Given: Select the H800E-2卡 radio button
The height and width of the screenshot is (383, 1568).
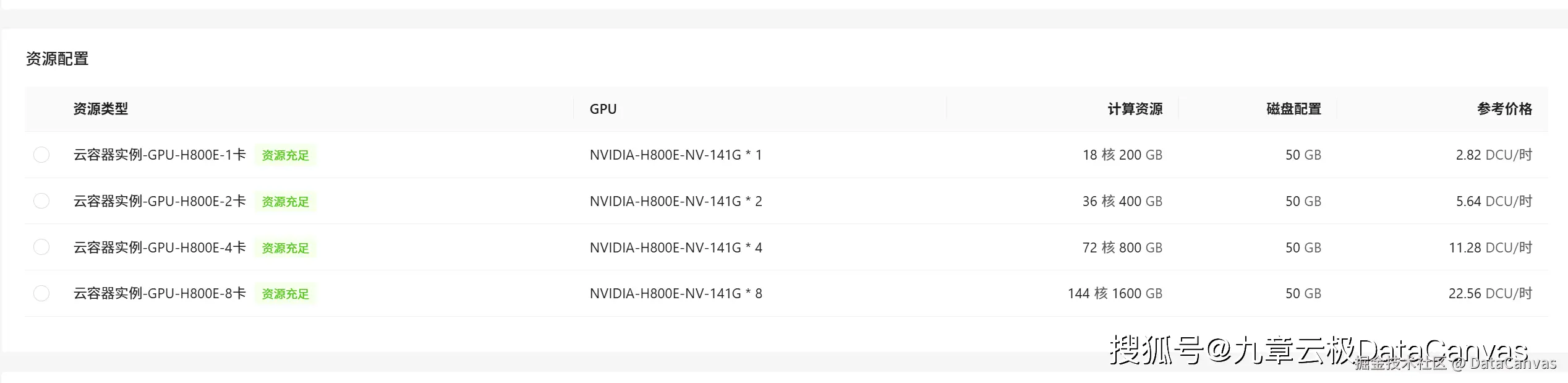Looking at the screenshot, I should coord(41,201).
